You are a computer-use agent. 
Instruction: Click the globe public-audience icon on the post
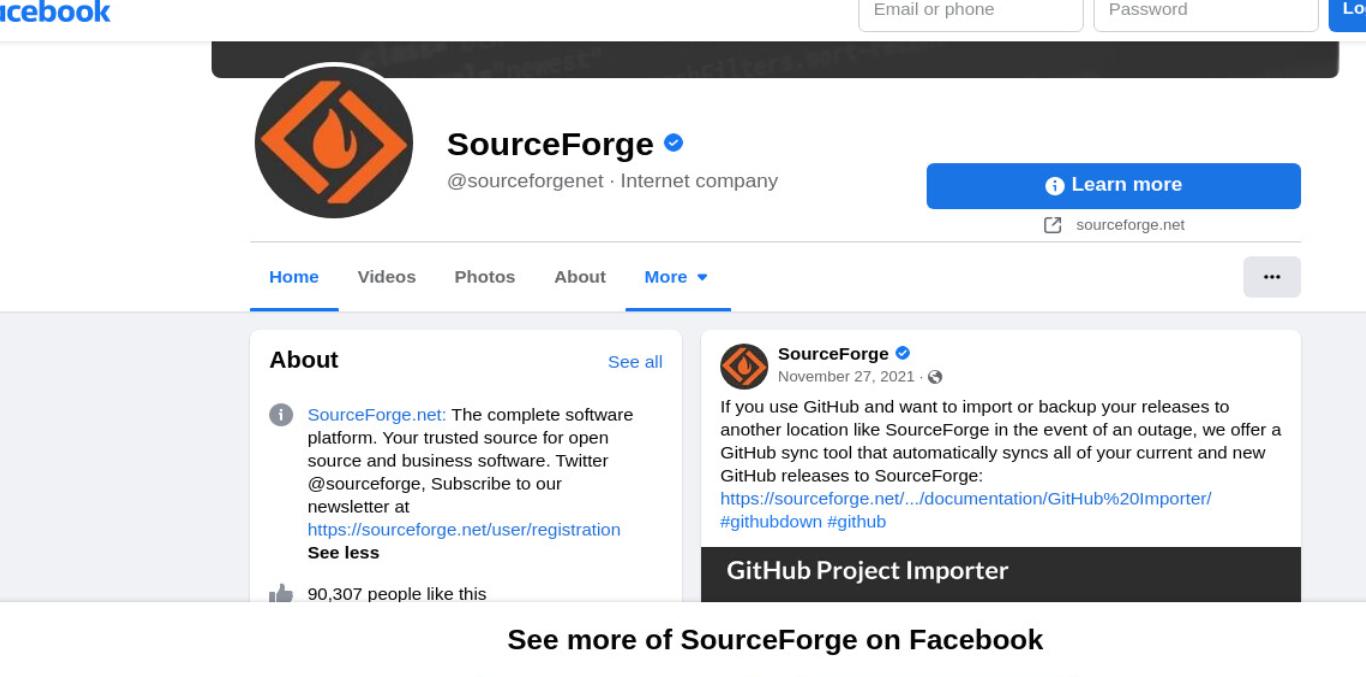[x=935, y=377]
